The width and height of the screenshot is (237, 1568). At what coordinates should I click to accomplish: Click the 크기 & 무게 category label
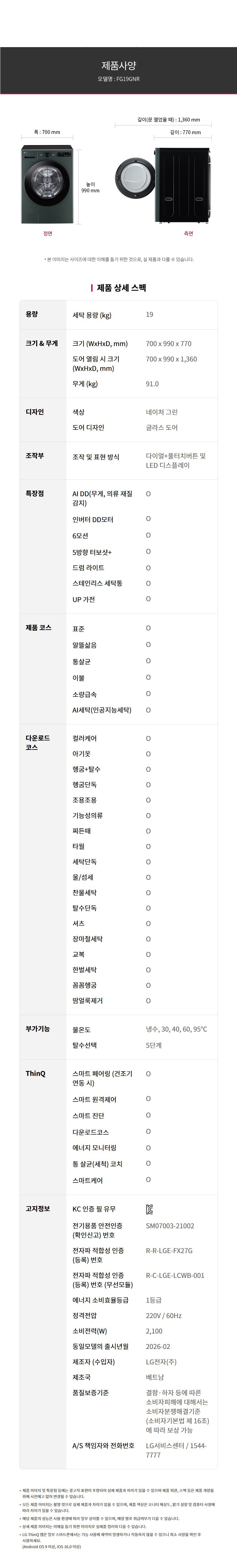(41, 343)
